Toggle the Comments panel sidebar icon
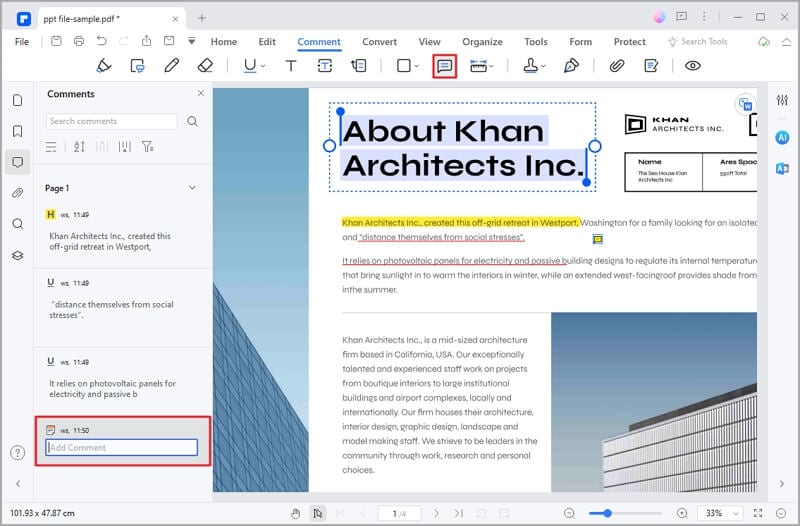The width and height of the screenshot is (800, 526). 17,163
